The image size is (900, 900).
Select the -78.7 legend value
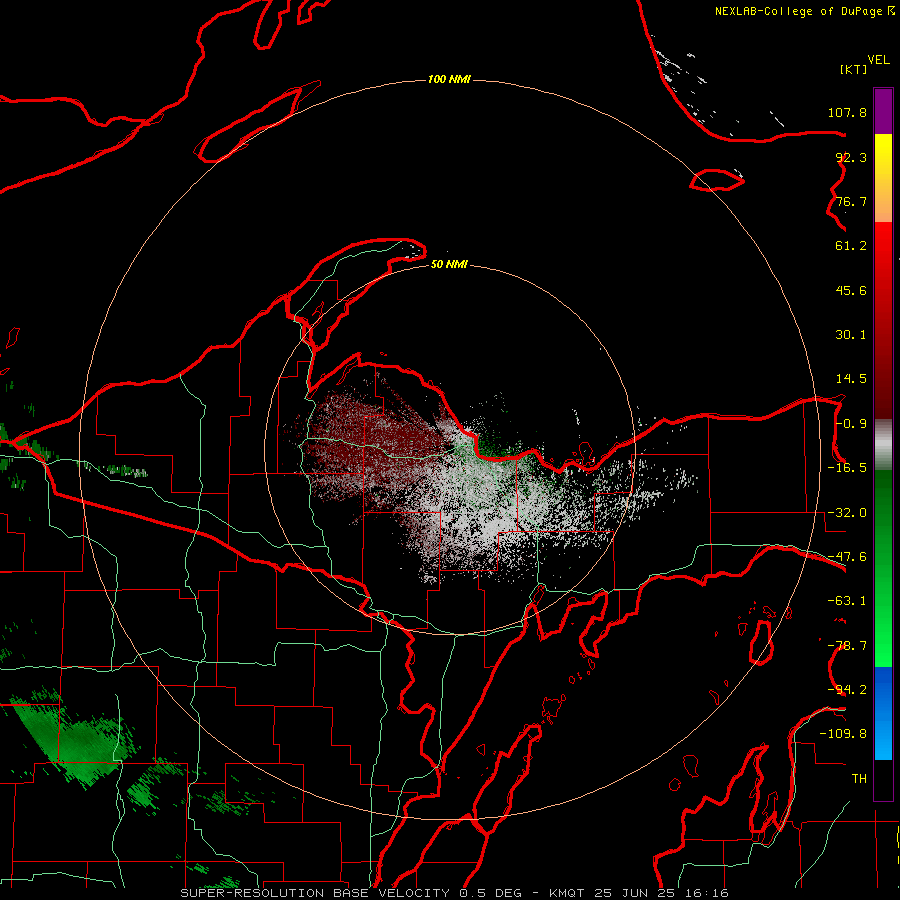[x=847, y=646]
